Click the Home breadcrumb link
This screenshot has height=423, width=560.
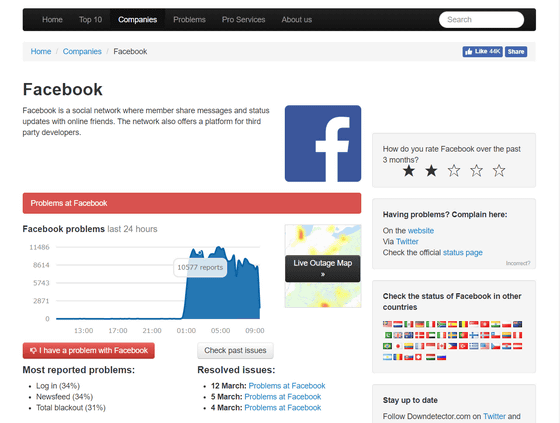41,51
